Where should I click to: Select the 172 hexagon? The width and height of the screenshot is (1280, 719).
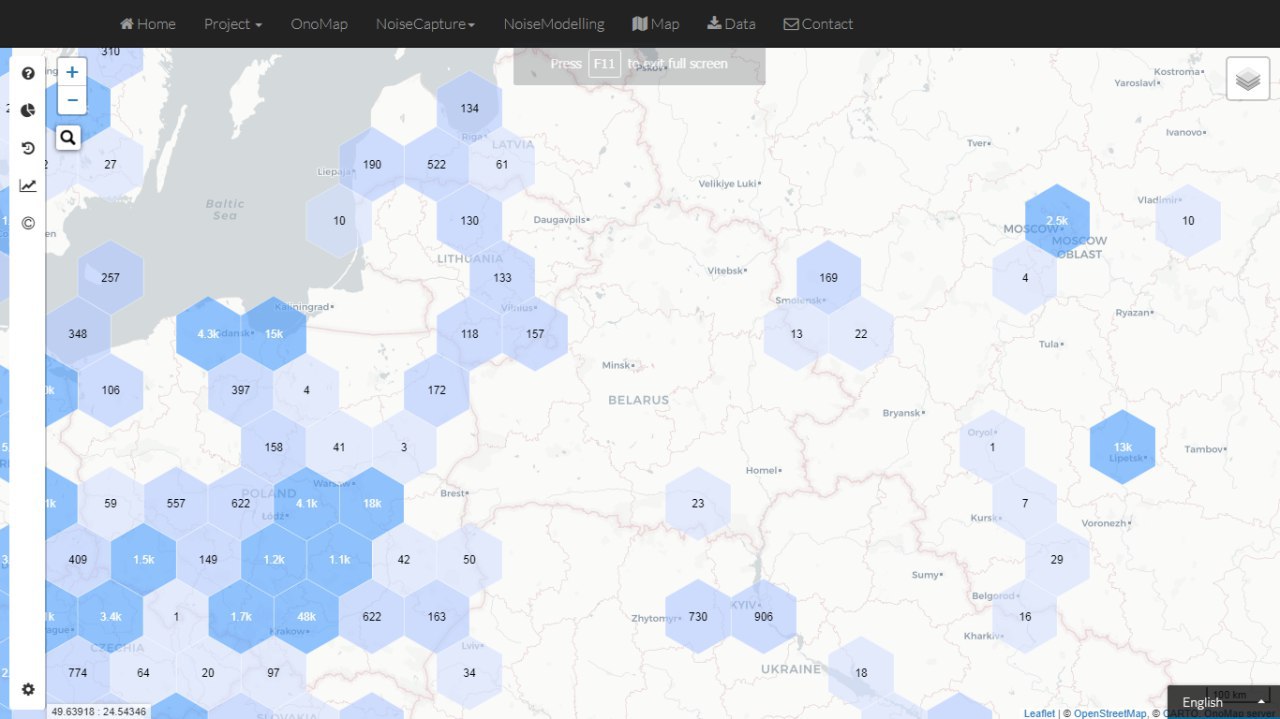coord(437,390)
